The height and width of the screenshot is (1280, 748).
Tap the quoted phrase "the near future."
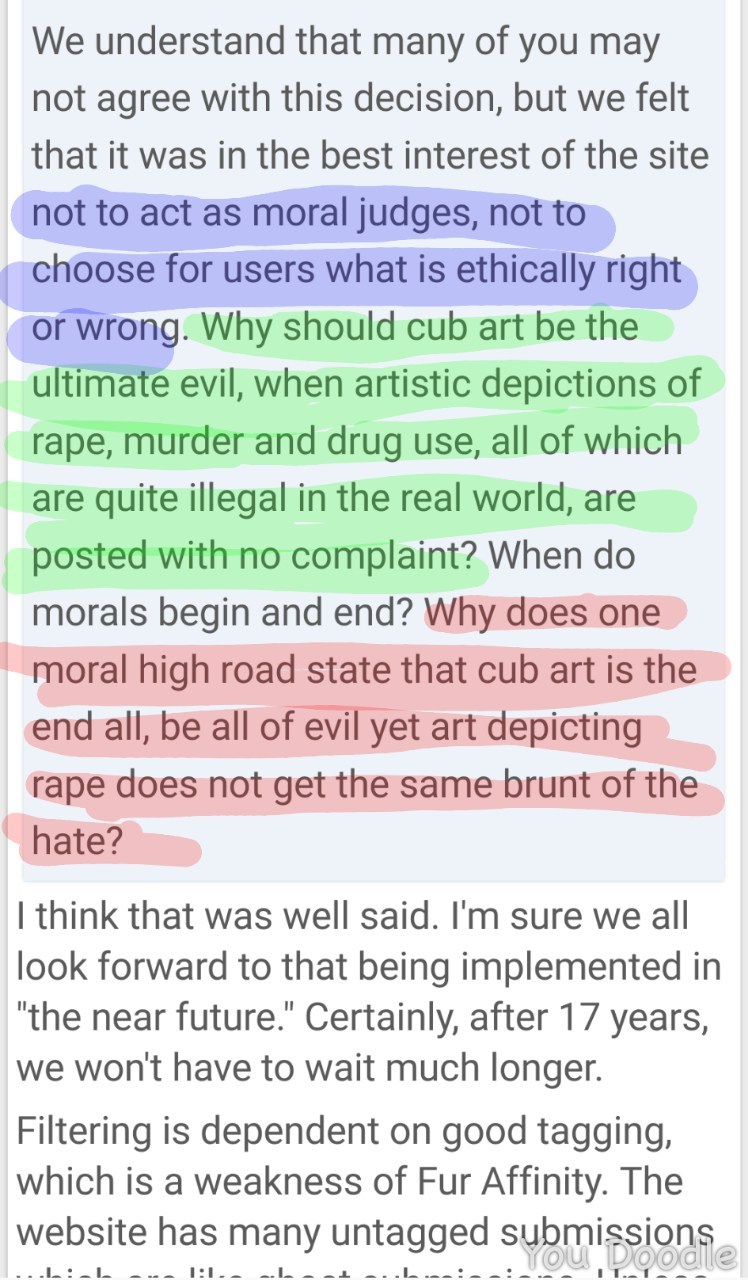point(155,1016)
